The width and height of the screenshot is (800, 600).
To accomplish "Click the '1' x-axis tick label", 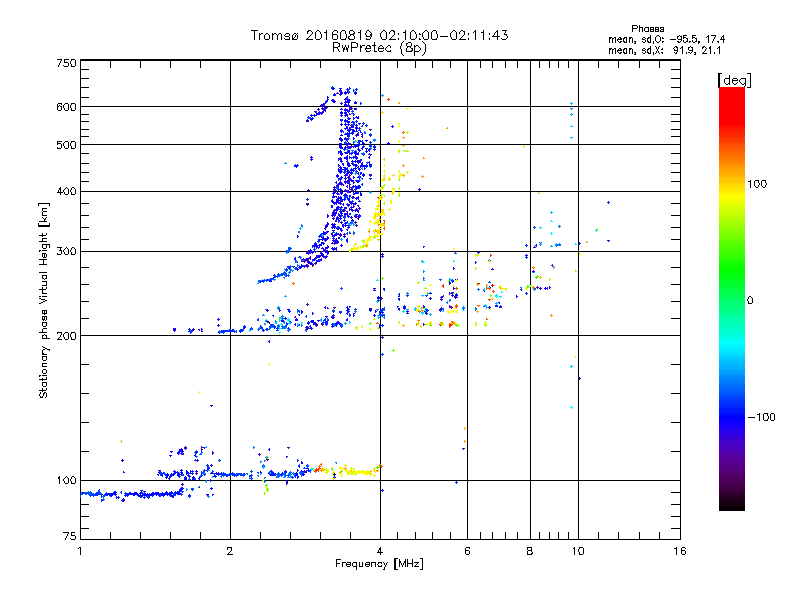I will click(x=80, y=551).
